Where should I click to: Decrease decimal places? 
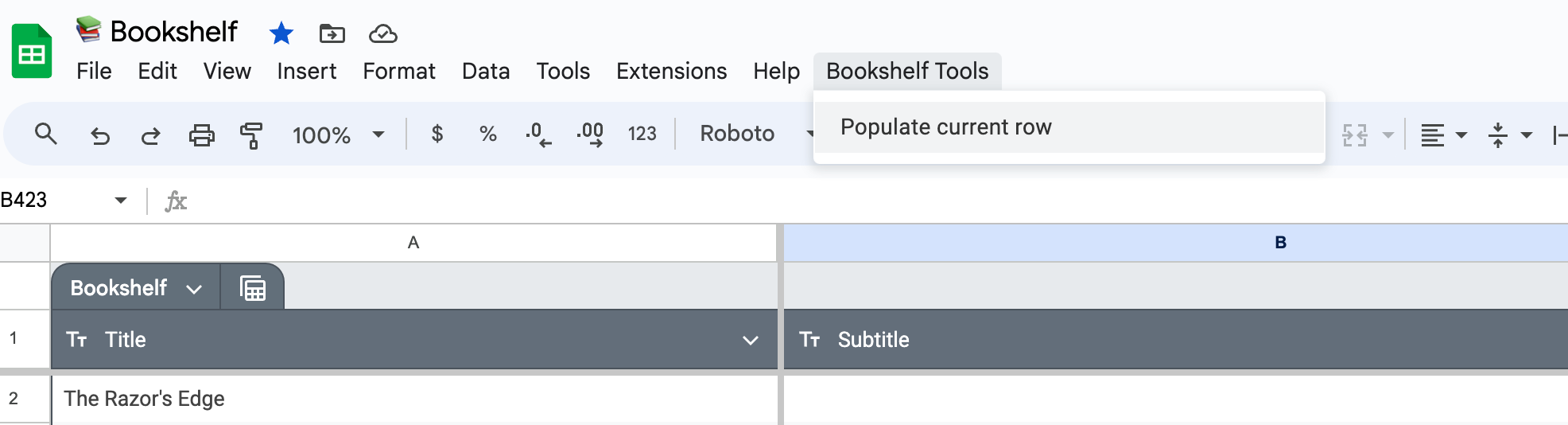coord(538,134)
